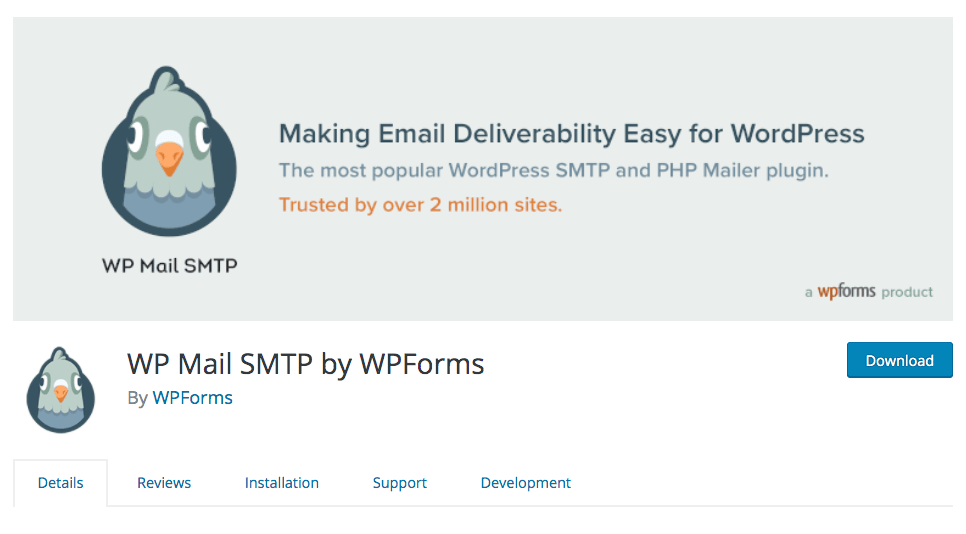Click the 'most popular WordPress SMTP' subtitle
Viewport: 966px width, 534px height.
pos(553,170)
